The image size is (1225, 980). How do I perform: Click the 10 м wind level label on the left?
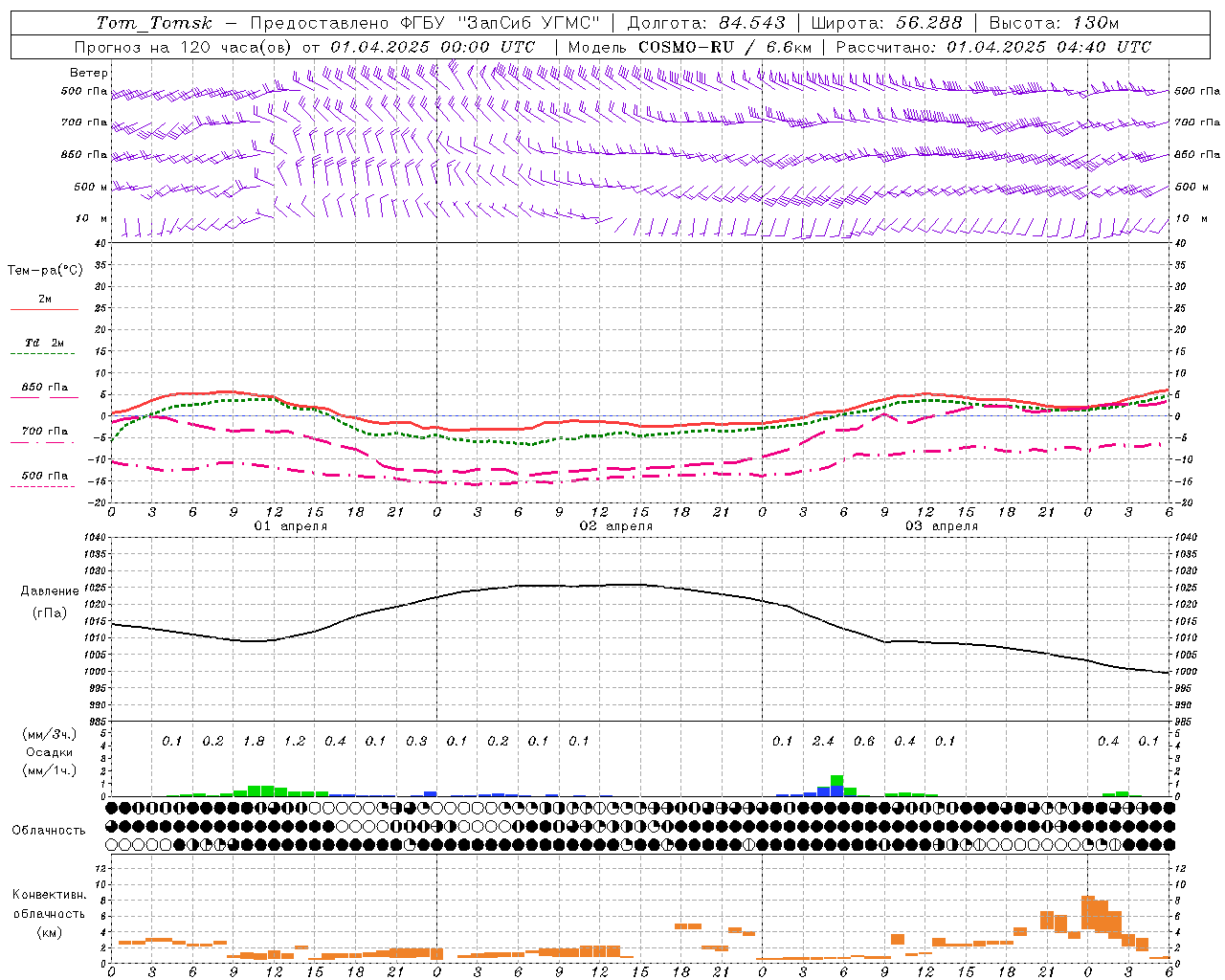tap(91, 219)
